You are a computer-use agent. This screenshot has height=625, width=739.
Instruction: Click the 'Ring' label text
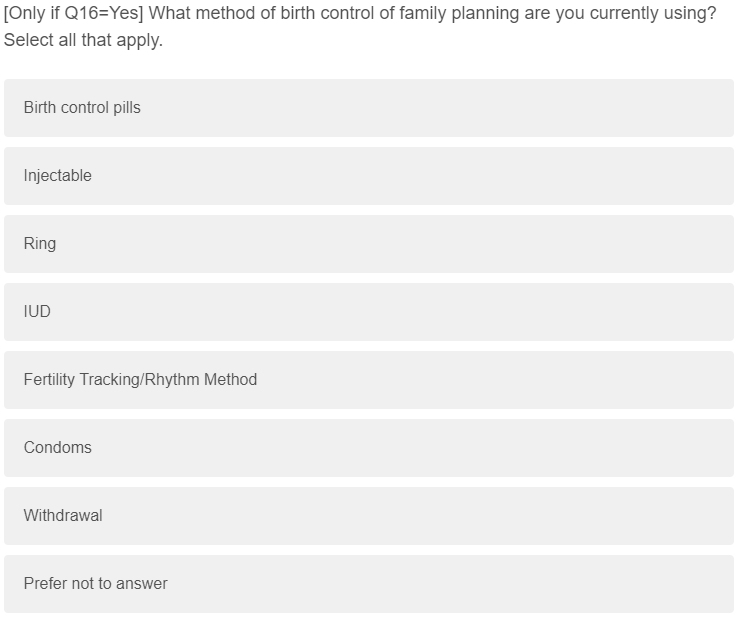coord(40,244)
